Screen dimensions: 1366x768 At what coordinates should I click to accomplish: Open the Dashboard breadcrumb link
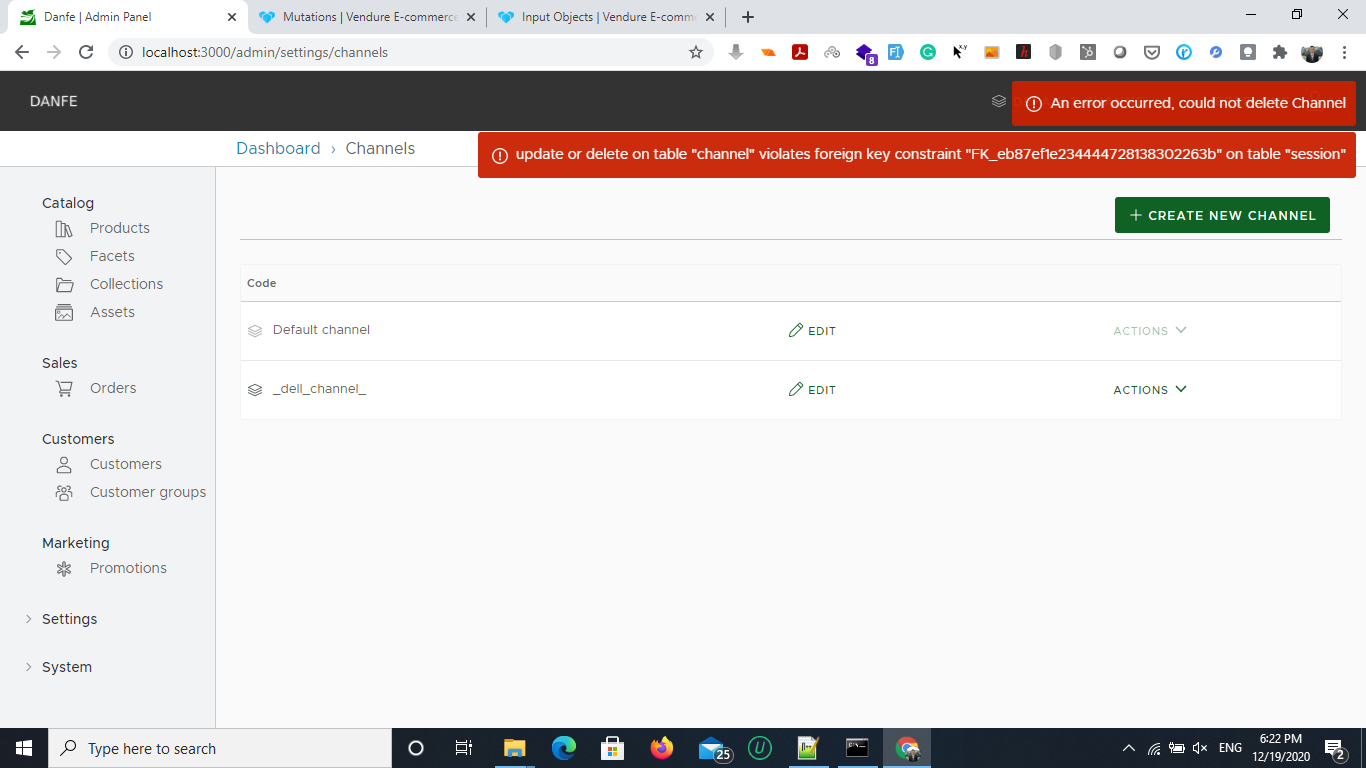[x=278, y=148]
